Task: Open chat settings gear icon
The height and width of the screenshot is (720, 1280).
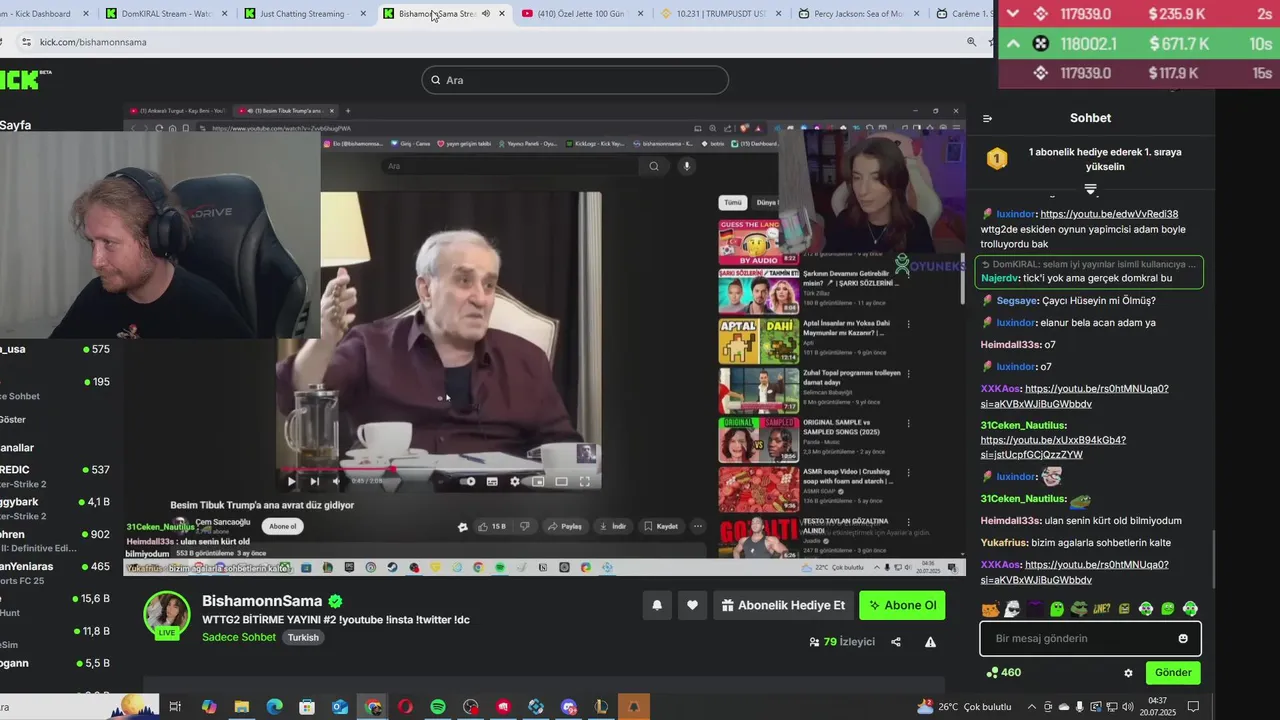Action: [x=1128, y=673]
